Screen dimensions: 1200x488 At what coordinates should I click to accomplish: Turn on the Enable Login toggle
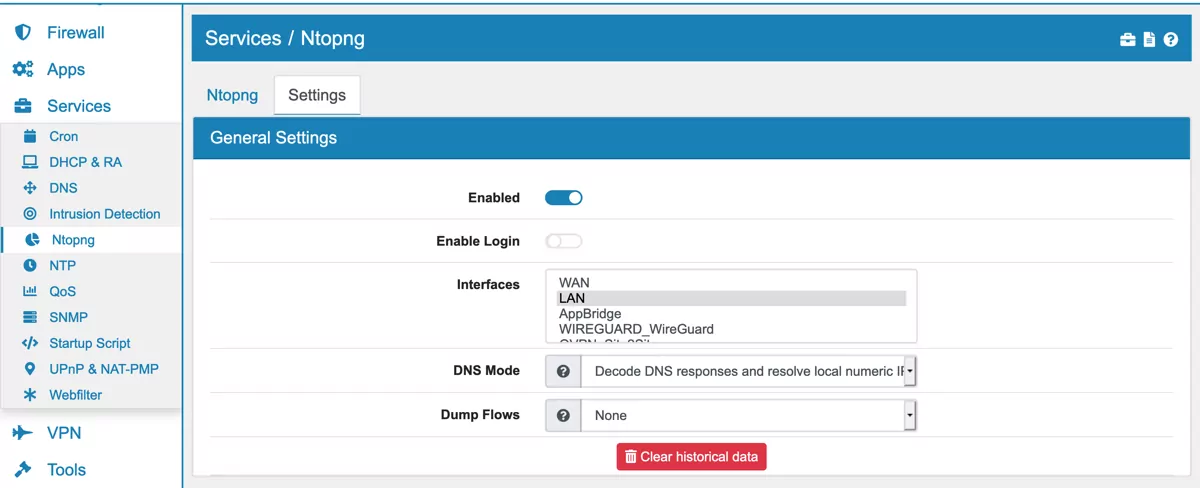click(563, 241)
